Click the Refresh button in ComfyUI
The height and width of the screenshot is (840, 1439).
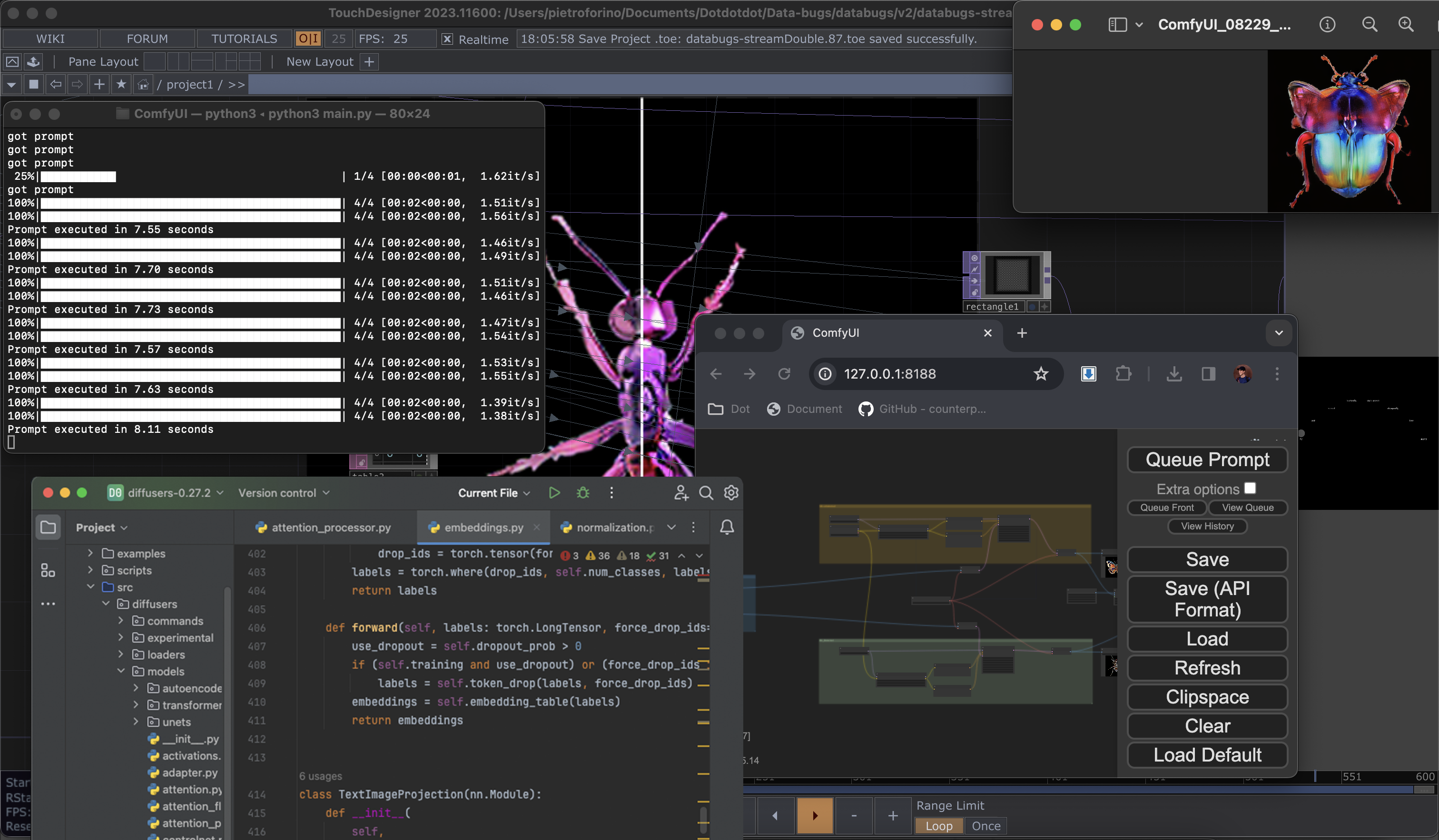pyautogui.click(x=1207, y=668)
